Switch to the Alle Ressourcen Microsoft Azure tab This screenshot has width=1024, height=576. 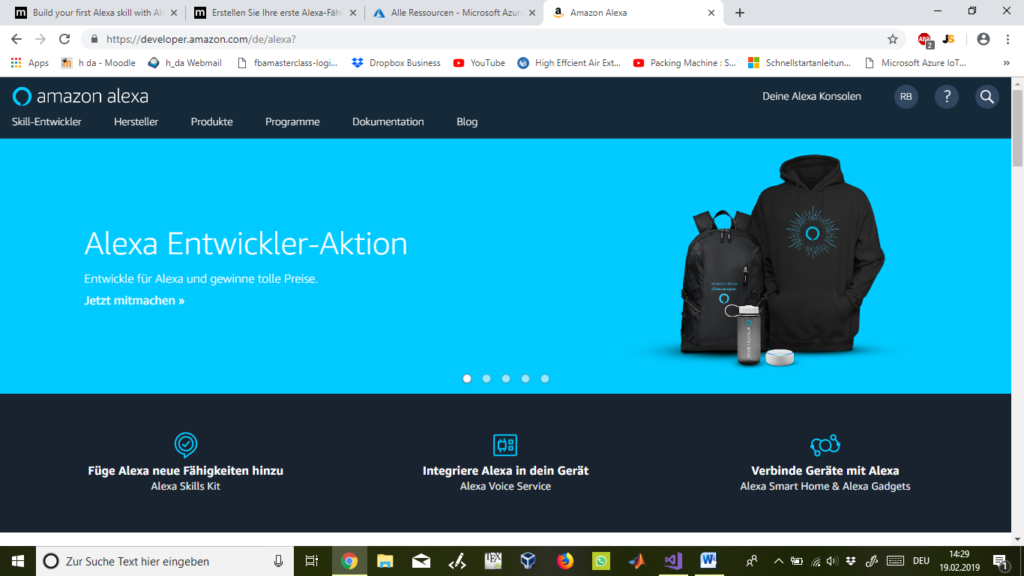454,12
